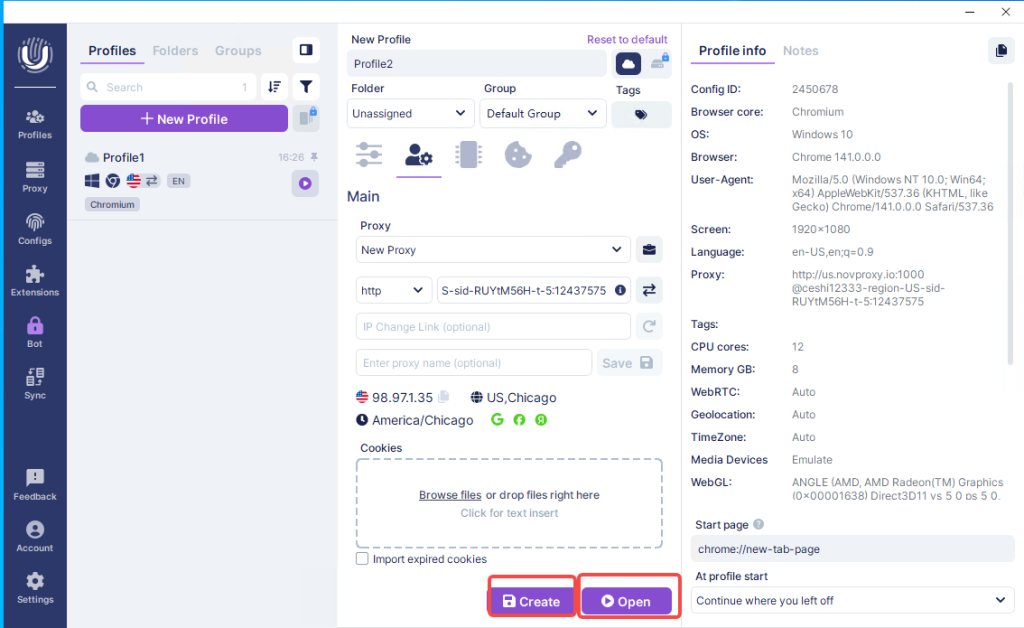Screen dimensions: 1024x628
Task: Click the Create button
Action: pos(531,601)
